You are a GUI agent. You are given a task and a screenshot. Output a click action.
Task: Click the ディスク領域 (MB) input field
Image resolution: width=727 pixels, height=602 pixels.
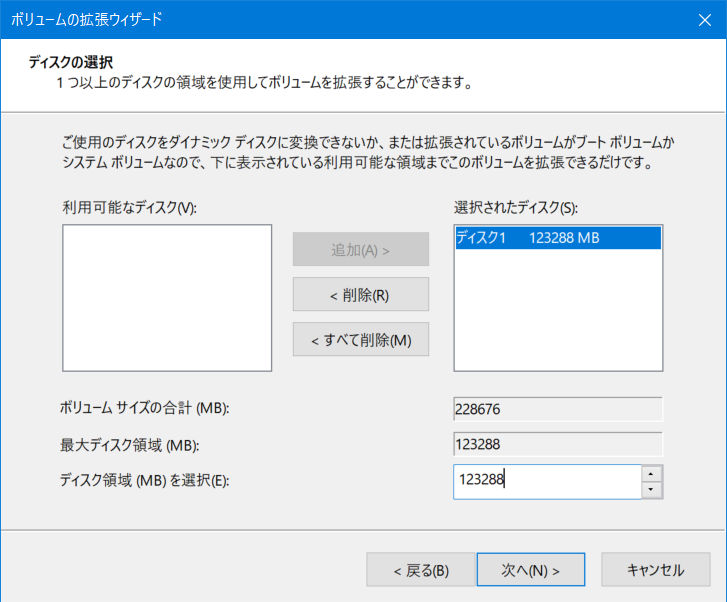pos(546,481)
